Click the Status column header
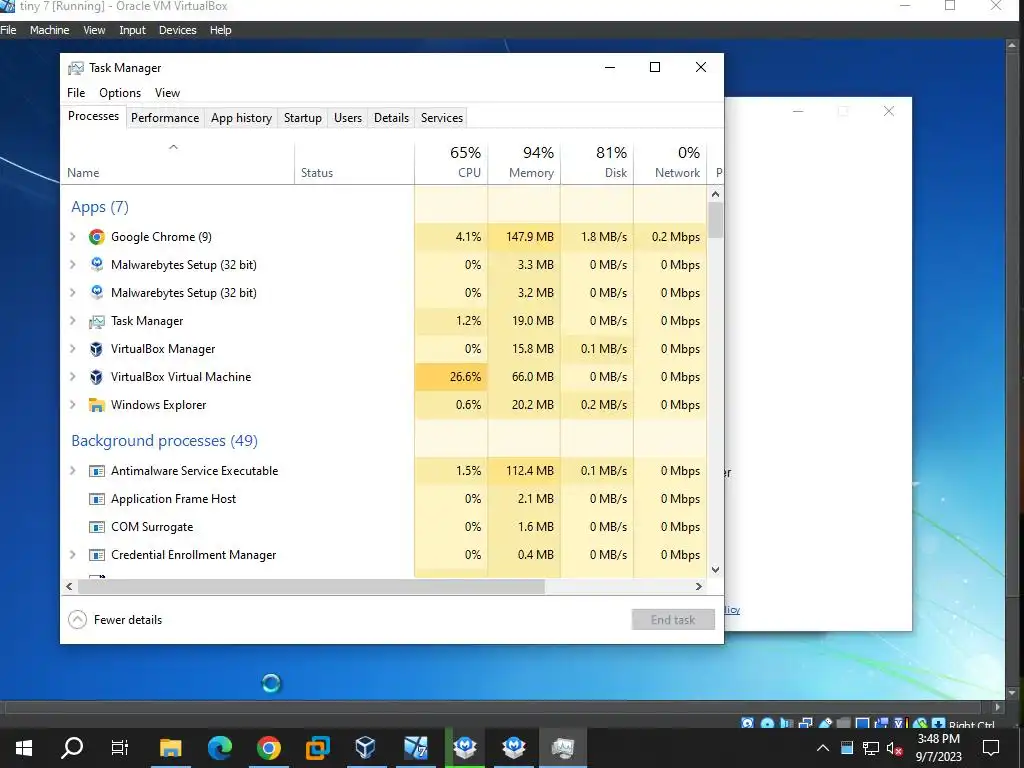Screen dimensions: 1024x768 click(x=355, y=162)
